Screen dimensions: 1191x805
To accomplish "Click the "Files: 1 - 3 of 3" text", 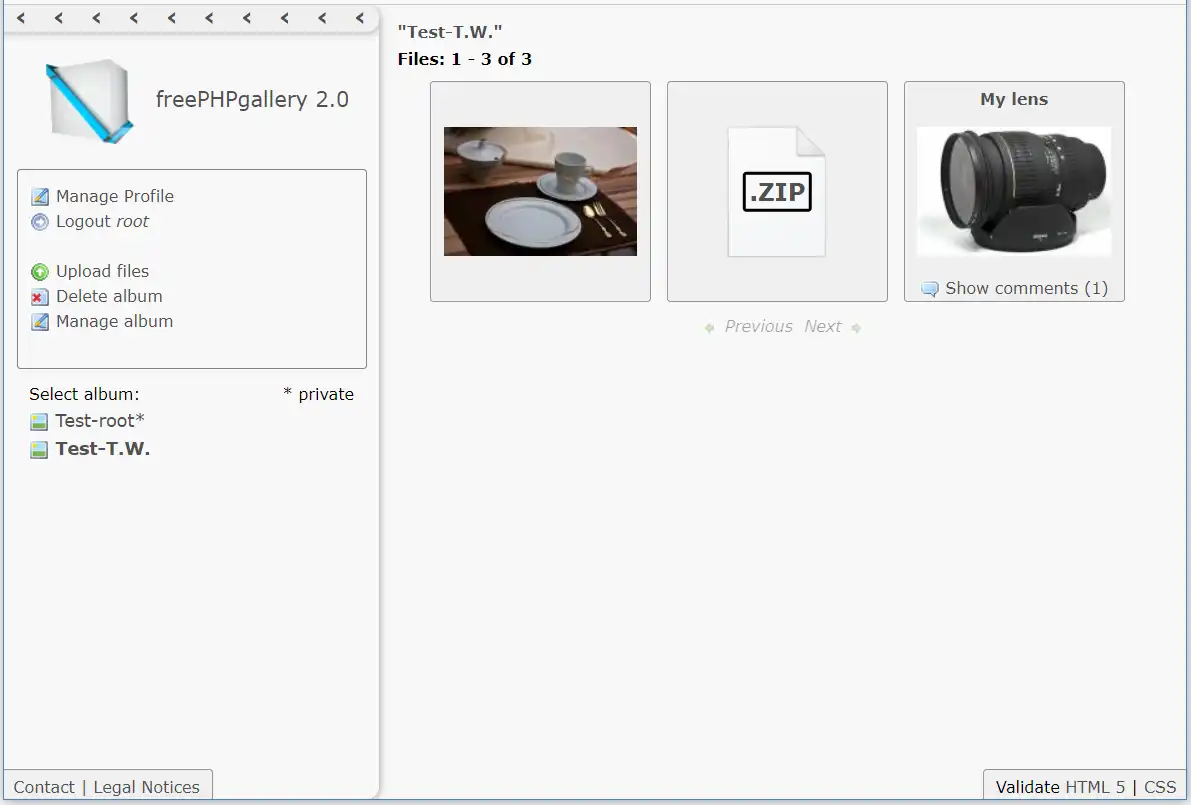I will pos(465,59).
